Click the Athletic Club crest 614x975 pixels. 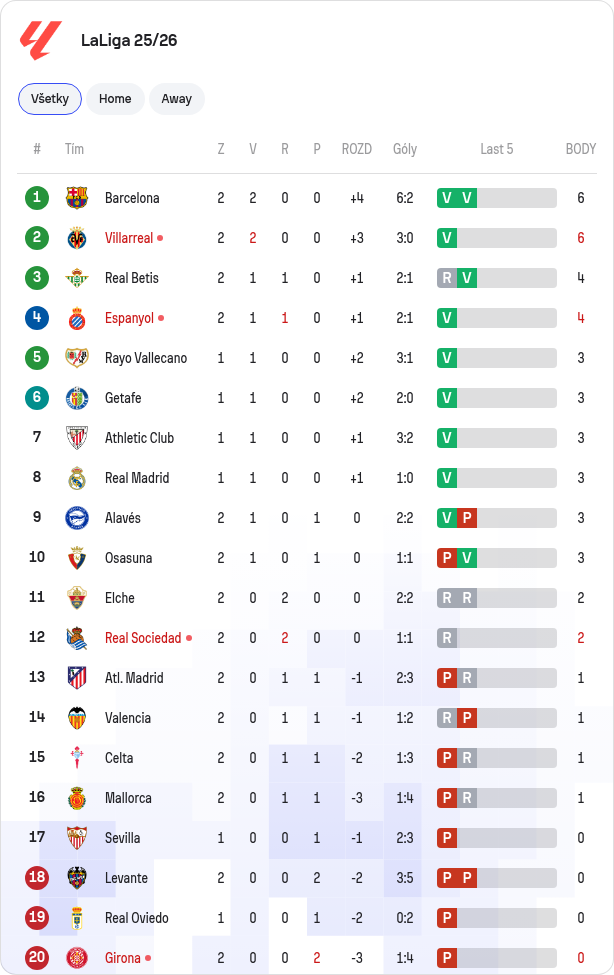77,438
